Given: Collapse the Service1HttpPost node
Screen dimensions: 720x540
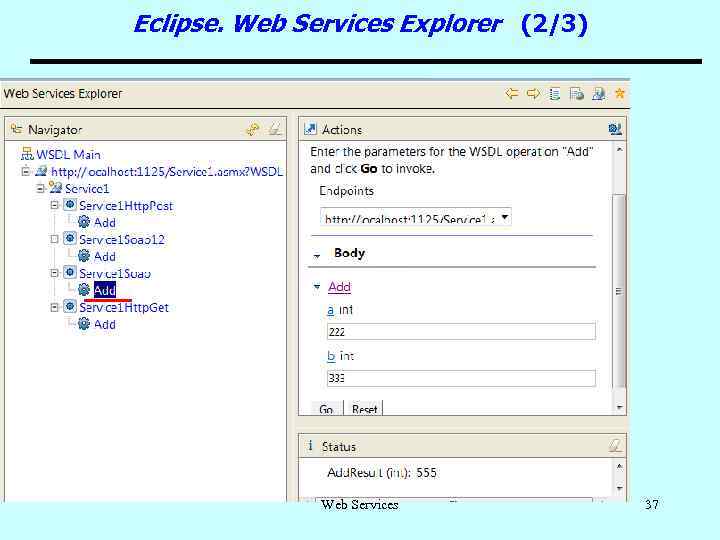Looking at the screenshot, I should pos(55,205).
